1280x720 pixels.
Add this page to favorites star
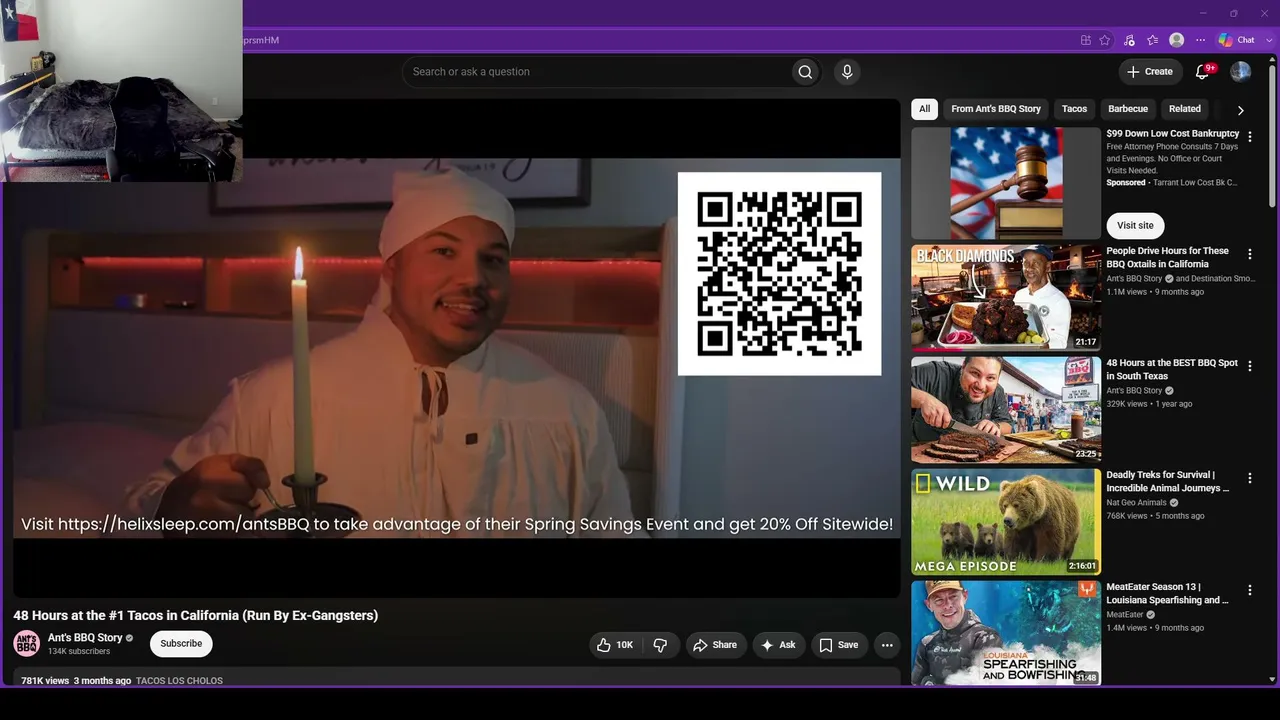pos(1105,40)
